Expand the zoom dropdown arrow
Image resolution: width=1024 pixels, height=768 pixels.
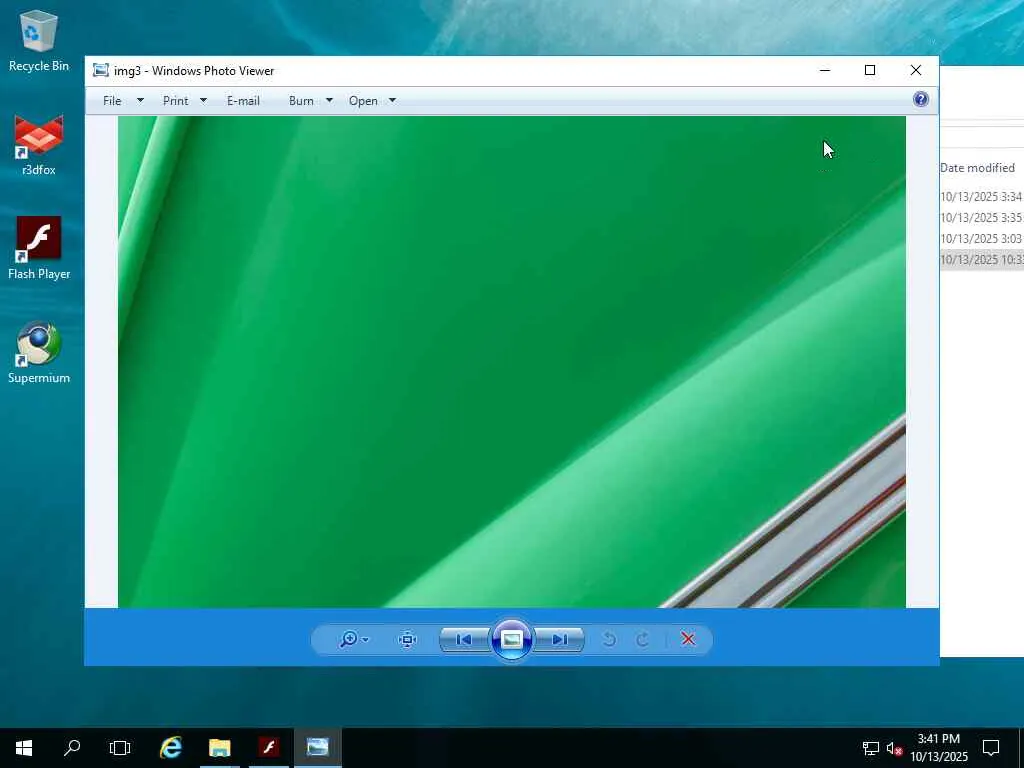coord(365,640)
